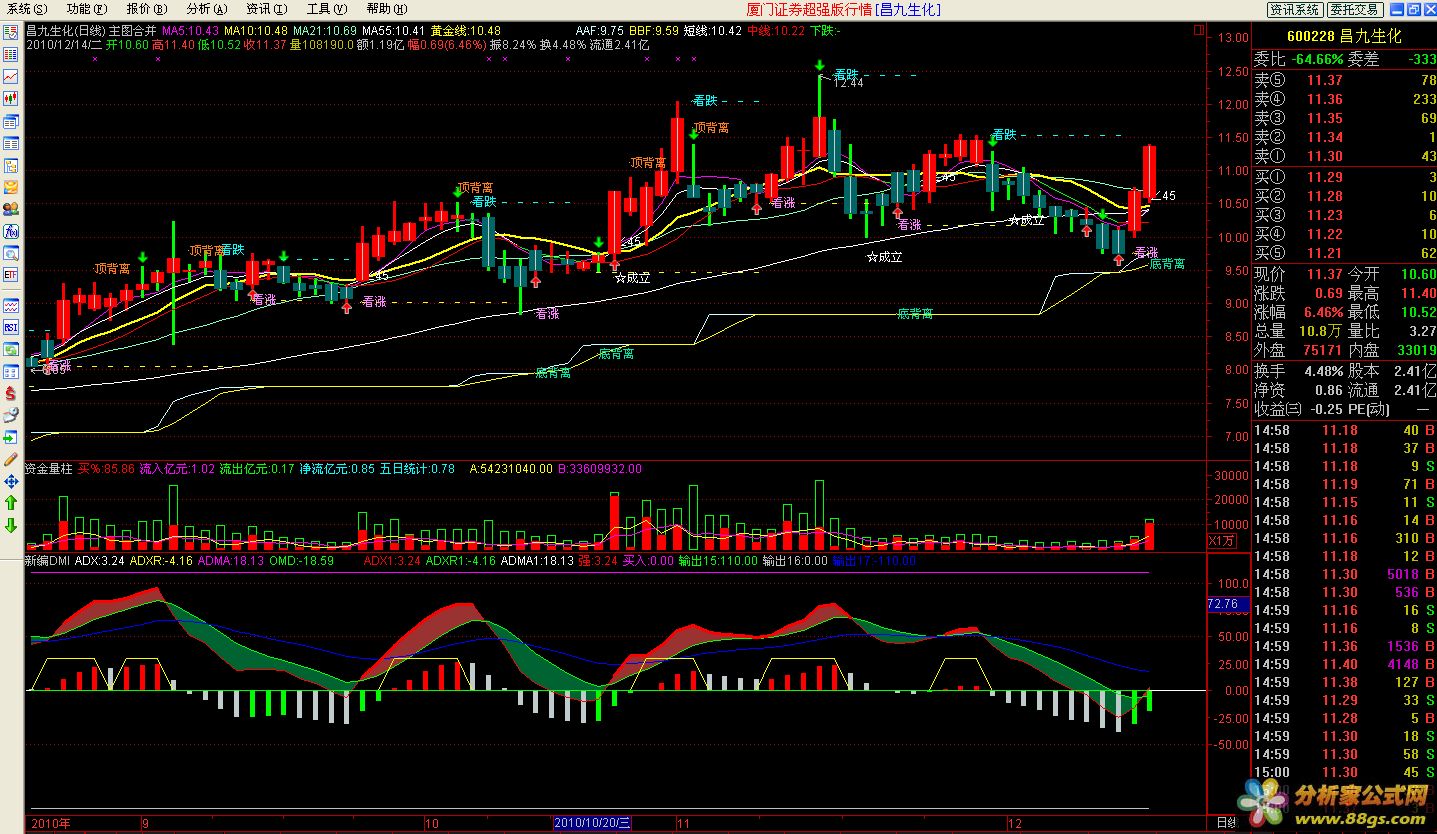Click the 买⑤ row price 11.21
Viewport: 1437px width, 834px height.
1326,253
